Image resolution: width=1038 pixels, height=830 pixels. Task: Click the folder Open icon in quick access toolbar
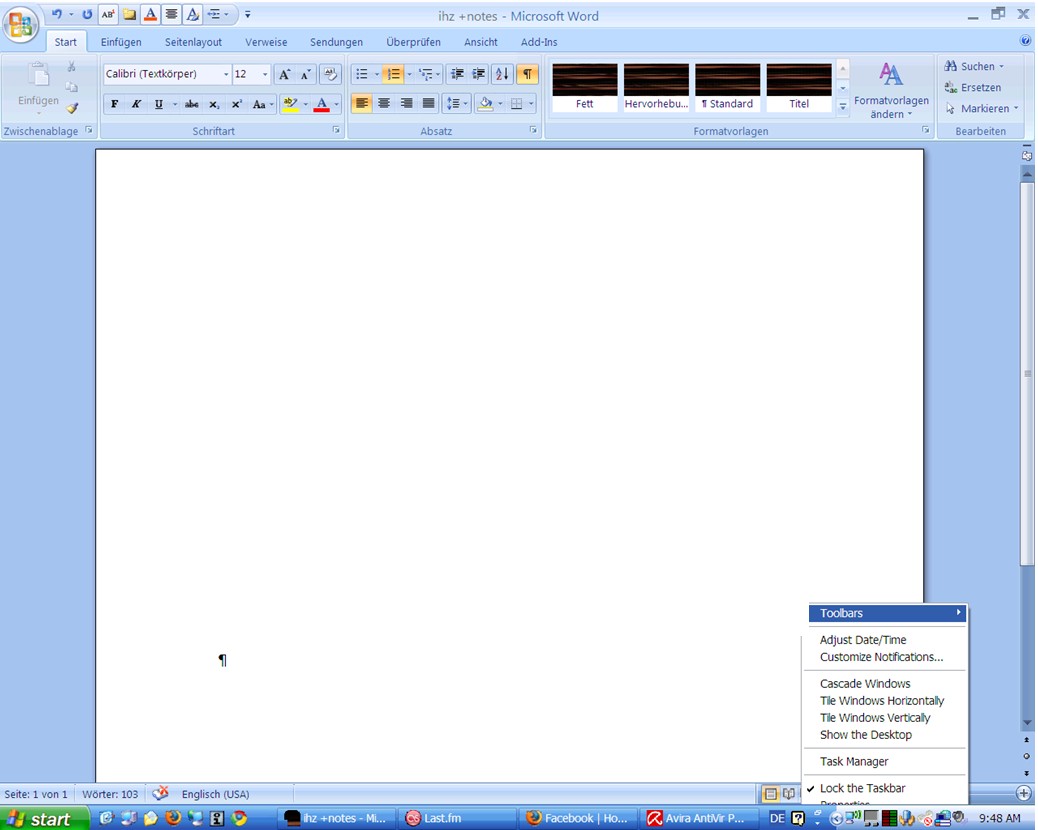pyautogui.click(x=129, y=14)
